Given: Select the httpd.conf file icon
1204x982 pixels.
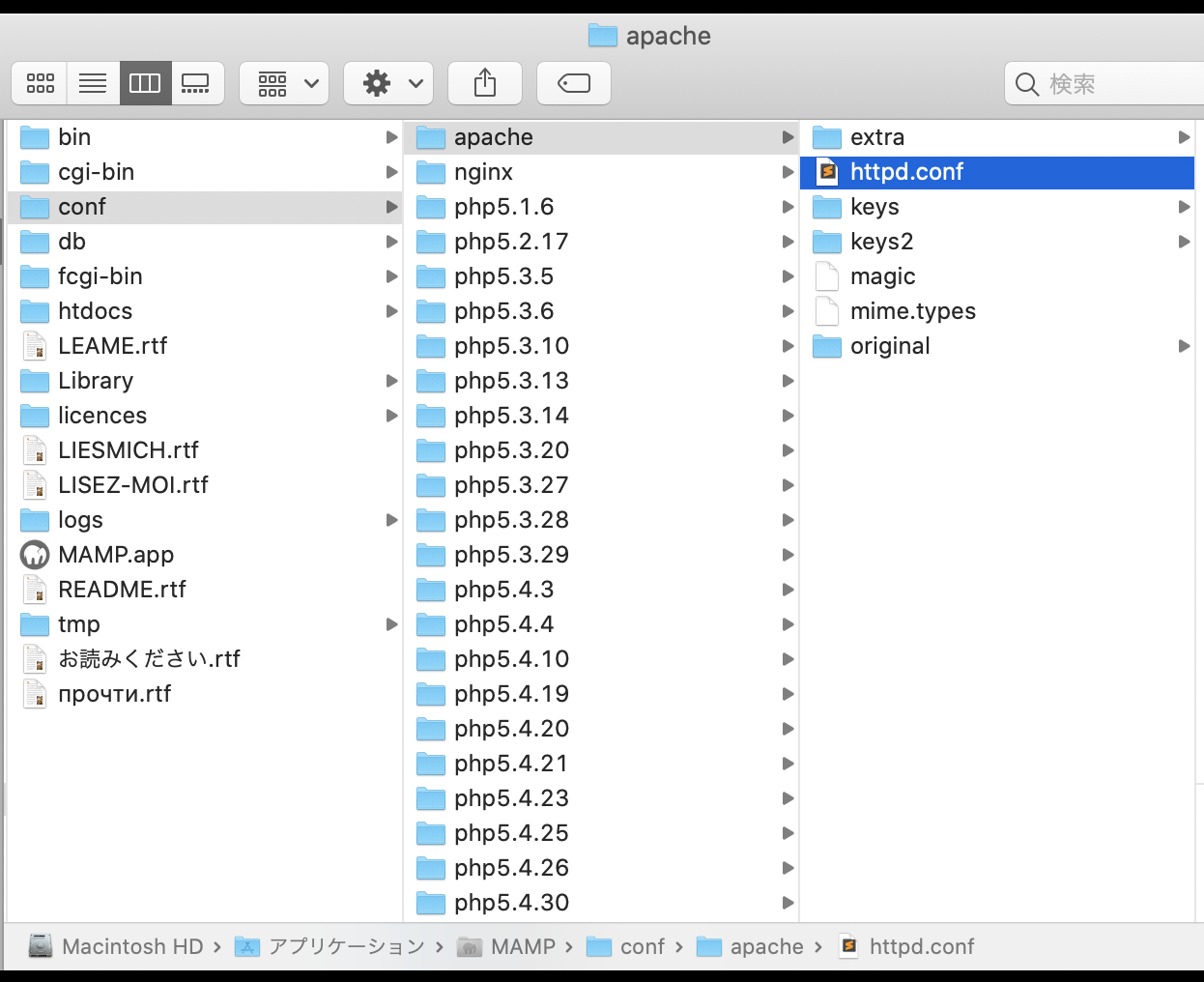Looking at the screenshot, I should pyautogui.click(x=827, y=172).
